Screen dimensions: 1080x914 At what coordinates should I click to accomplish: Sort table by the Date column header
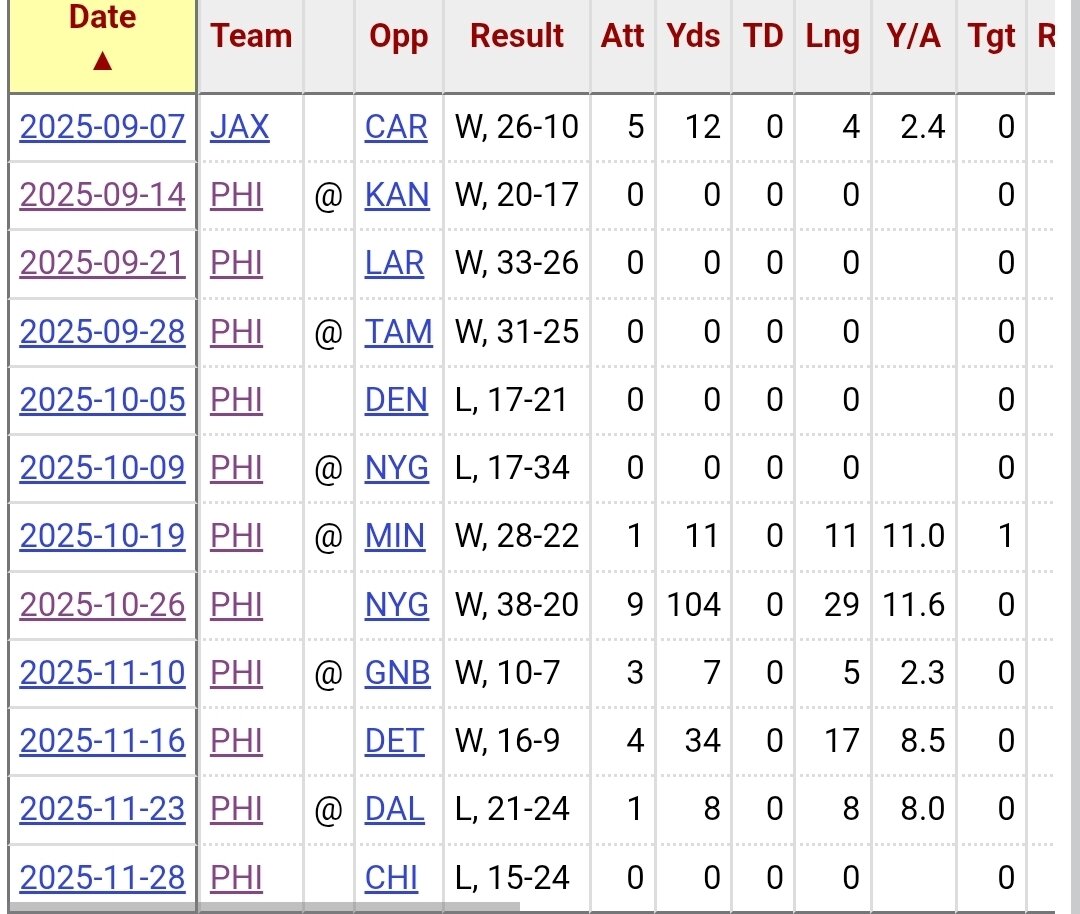(x=102, y=18)
